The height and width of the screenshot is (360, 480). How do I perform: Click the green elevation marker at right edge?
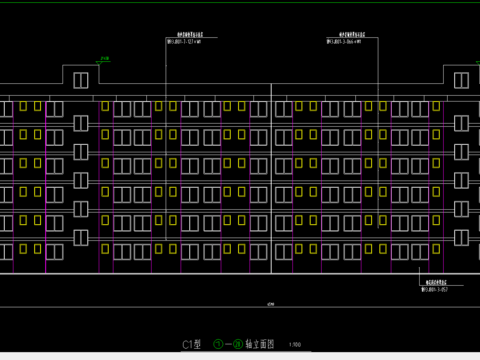pos(478,63)
